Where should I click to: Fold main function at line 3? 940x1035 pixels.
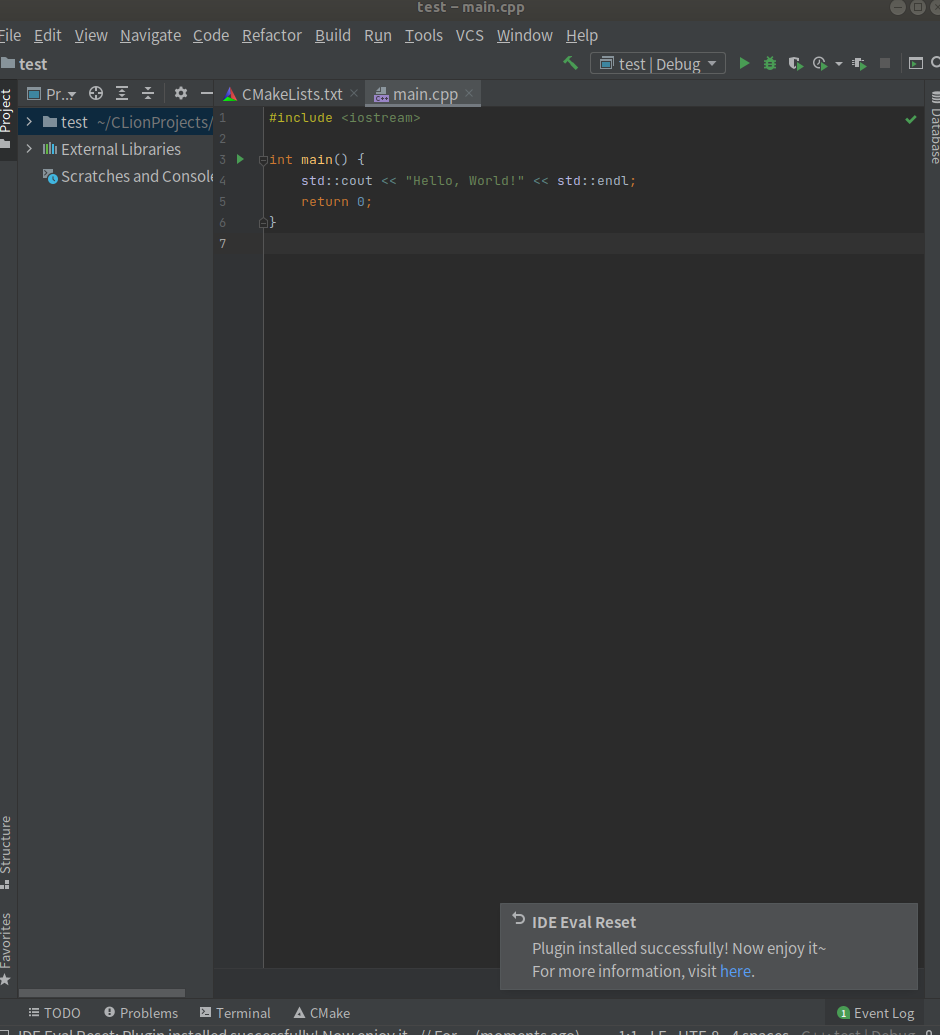[x=263, y=160]
